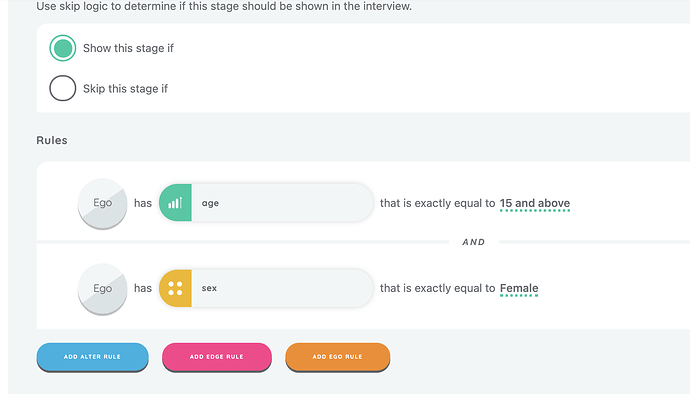Click 'that is exactly equal to' in sex rule
The image size is (690, 394).
[437, 288]
